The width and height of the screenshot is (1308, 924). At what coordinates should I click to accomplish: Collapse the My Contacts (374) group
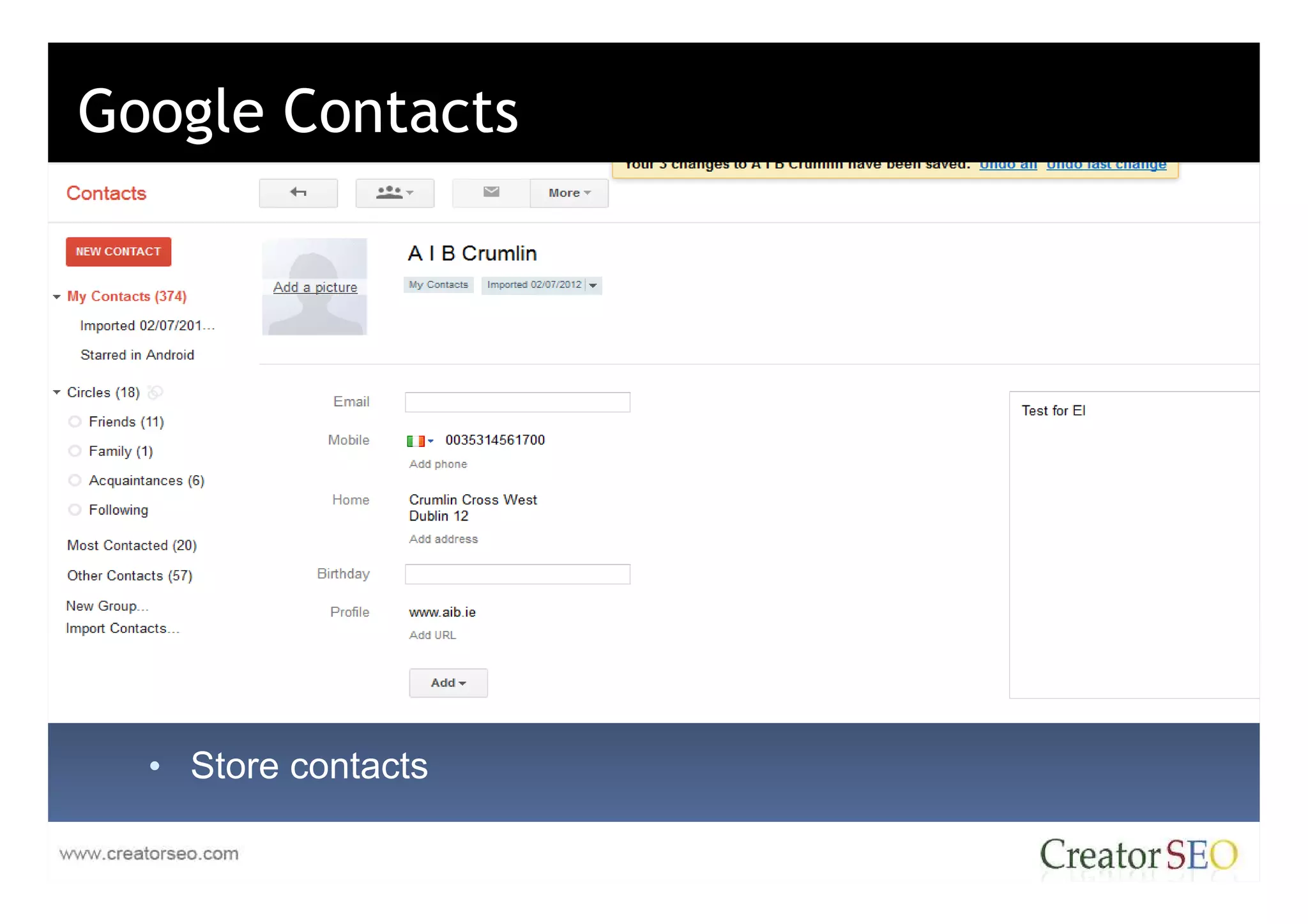pyautogui.click(x=57, y=297)
